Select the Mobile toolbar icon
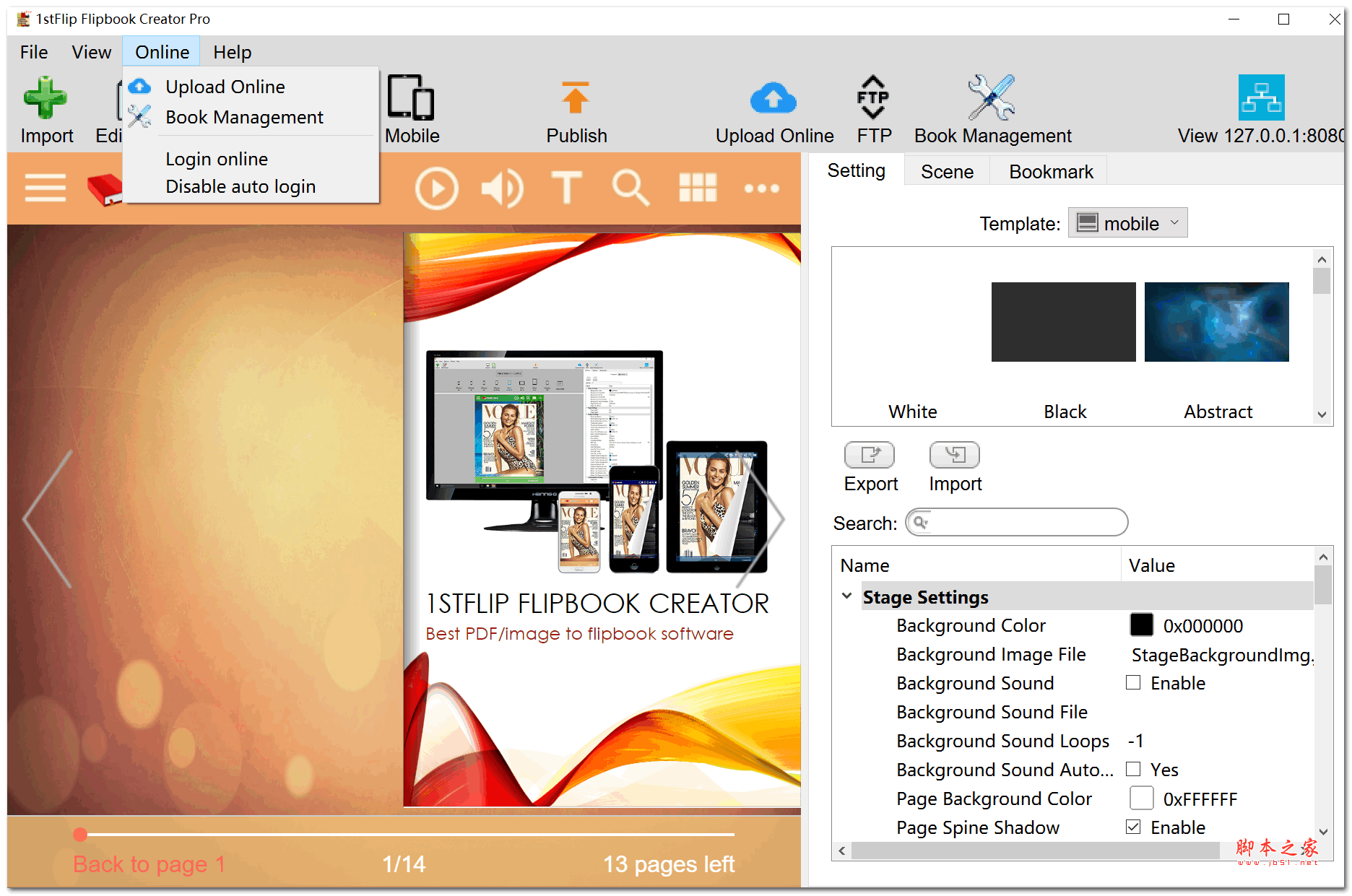 click(x=411, y=108)
